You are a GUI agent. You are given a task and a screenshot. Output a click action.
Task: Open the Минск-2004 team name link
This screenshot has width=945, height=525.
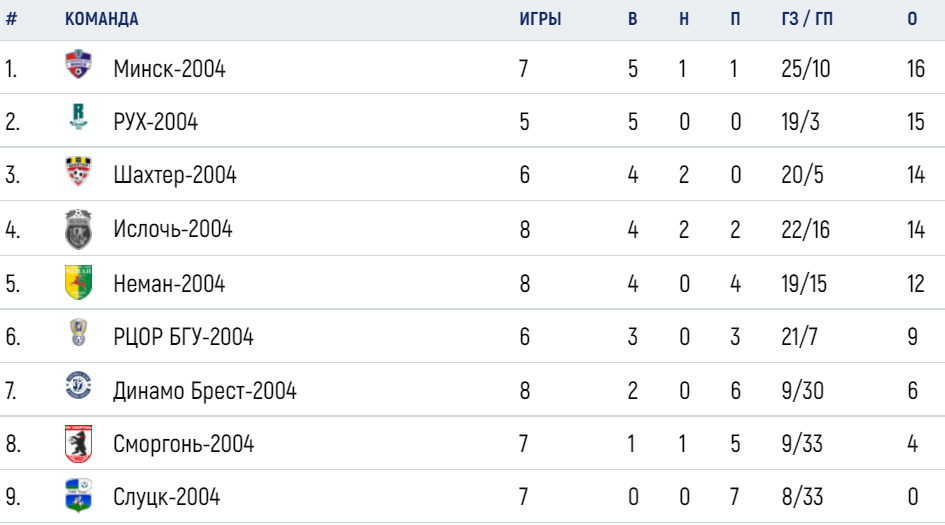click(169, 69)
